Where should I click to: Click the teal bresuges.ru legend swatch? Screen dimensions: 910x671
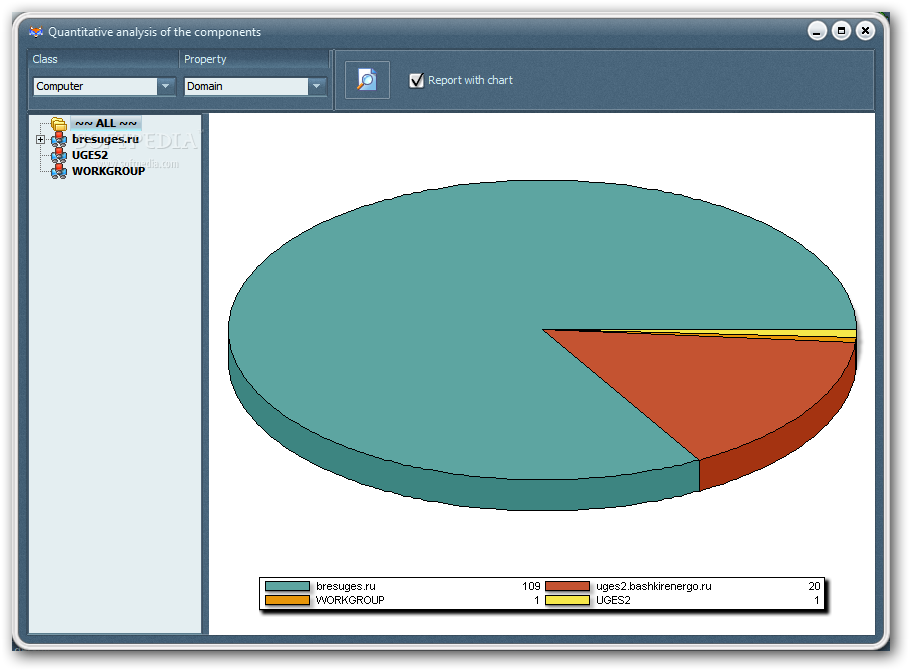[287, 586]
